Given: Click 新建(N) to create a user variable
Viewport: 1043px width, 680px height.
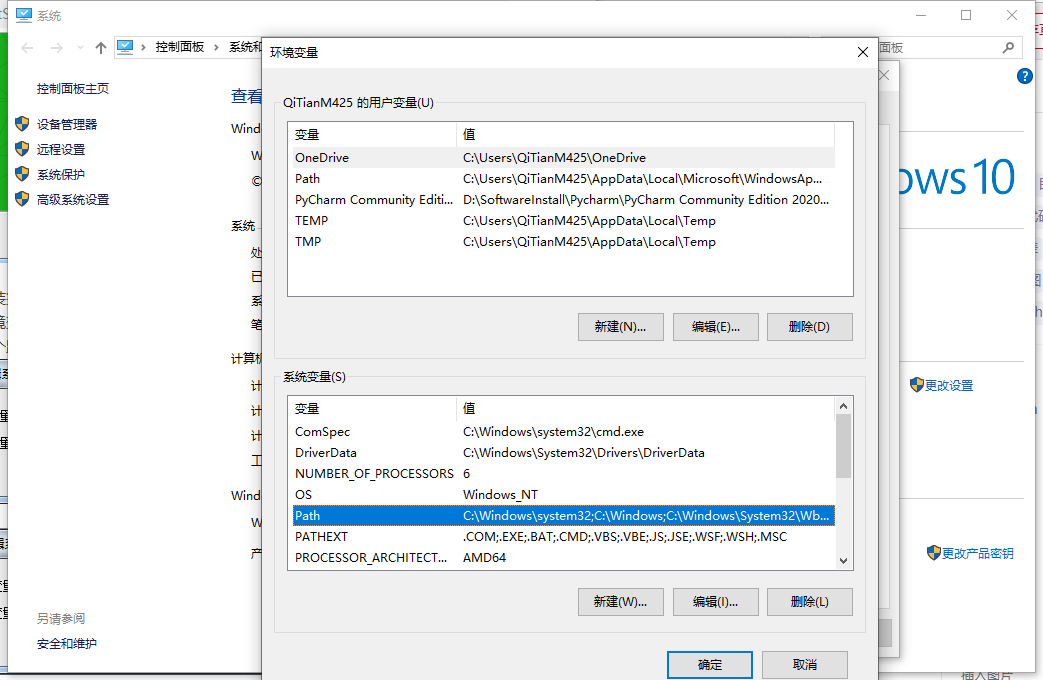Looking at the screenshot, I should 620,326.
